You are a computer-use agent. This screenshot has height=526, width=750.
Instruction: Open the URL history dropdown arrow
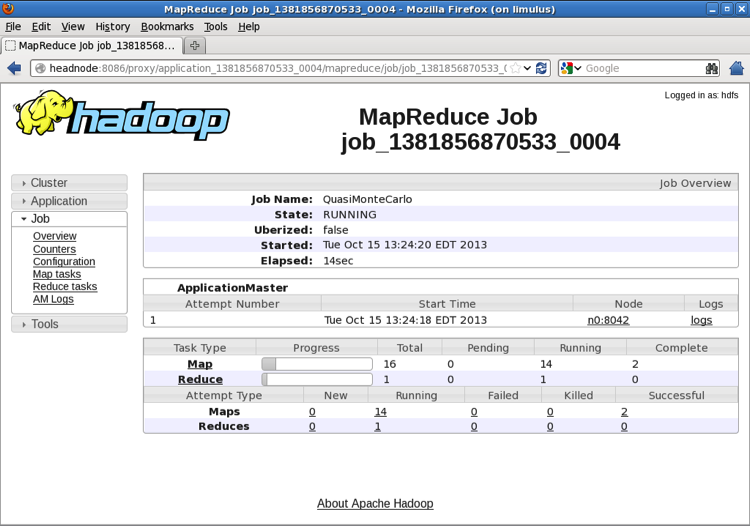point(528,68)
